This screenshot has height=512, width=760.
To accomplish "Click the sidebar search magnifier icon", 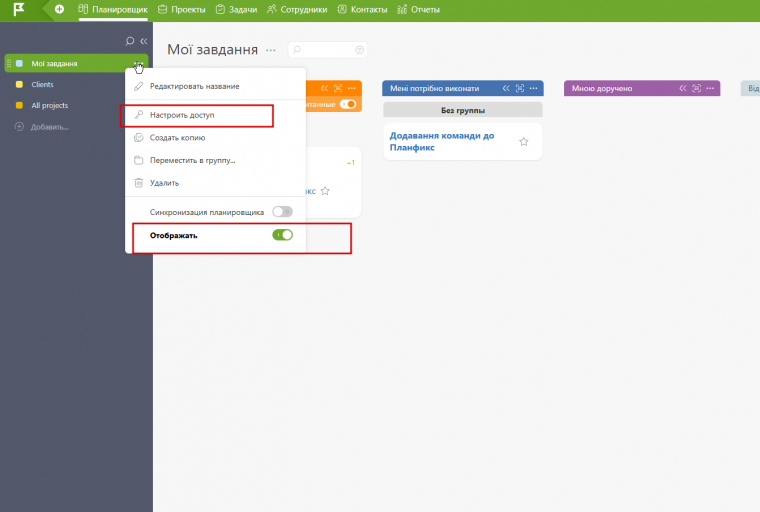I will [129, 41].
